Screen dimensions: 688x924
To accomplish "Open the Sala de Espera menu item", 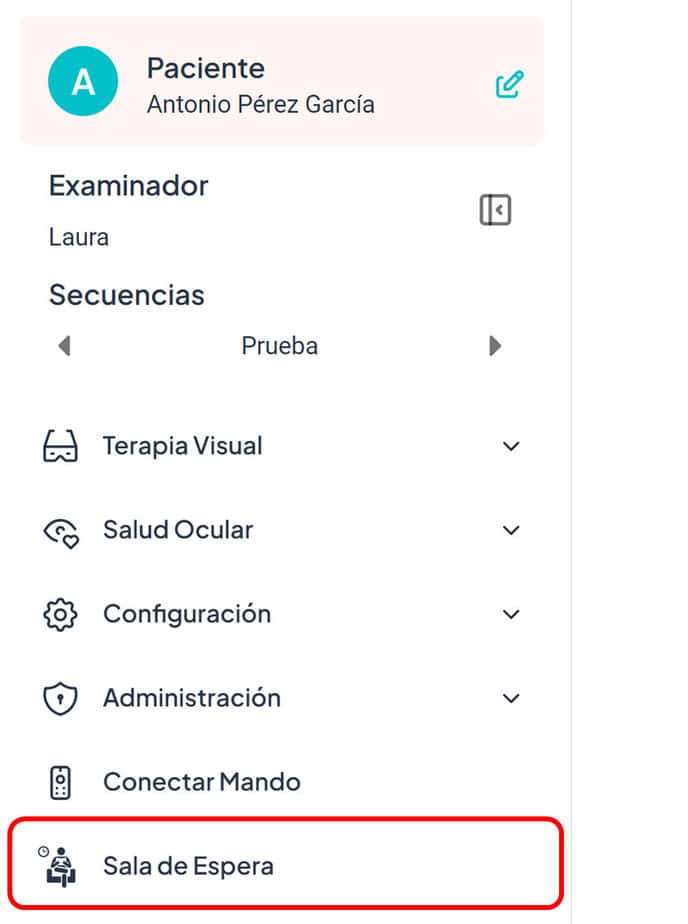I will (285, 866).
